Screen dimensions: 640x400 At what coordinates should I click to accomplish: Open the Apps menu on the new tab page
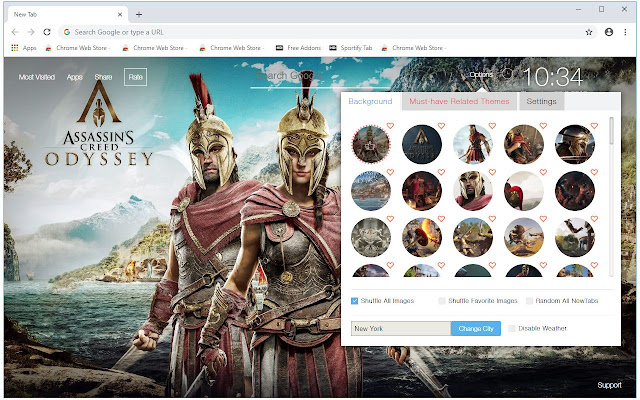[75, 77]
